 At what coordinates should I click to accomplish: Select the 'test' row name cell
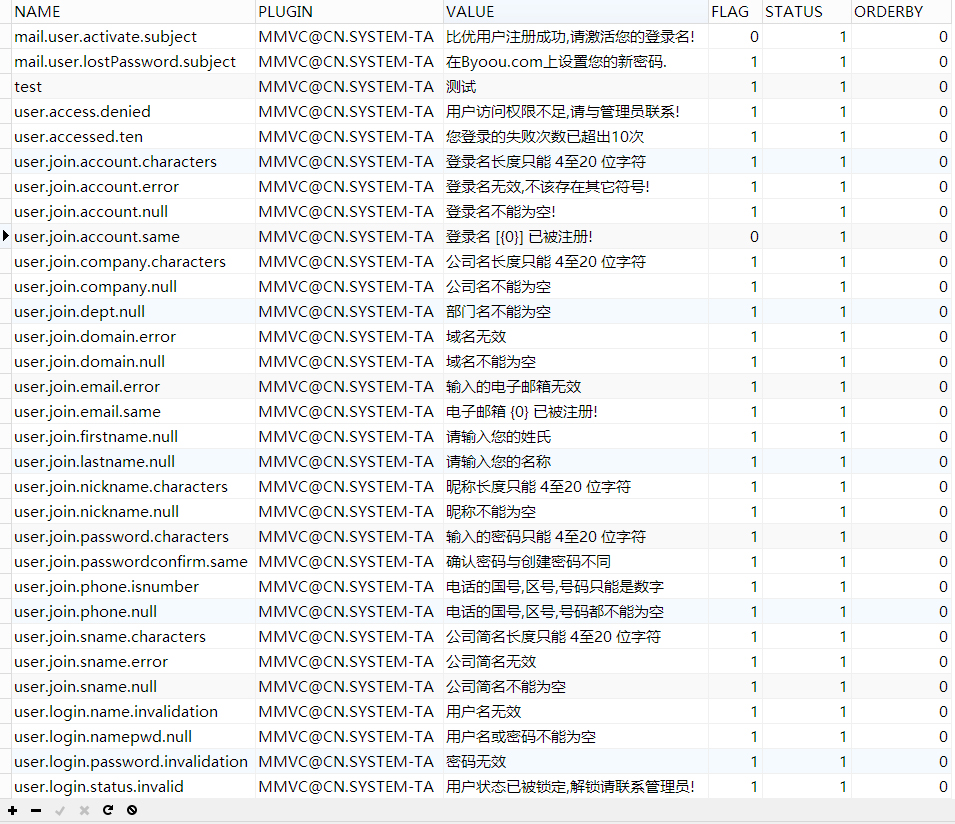pyautogui.click(x=28, y=87)
